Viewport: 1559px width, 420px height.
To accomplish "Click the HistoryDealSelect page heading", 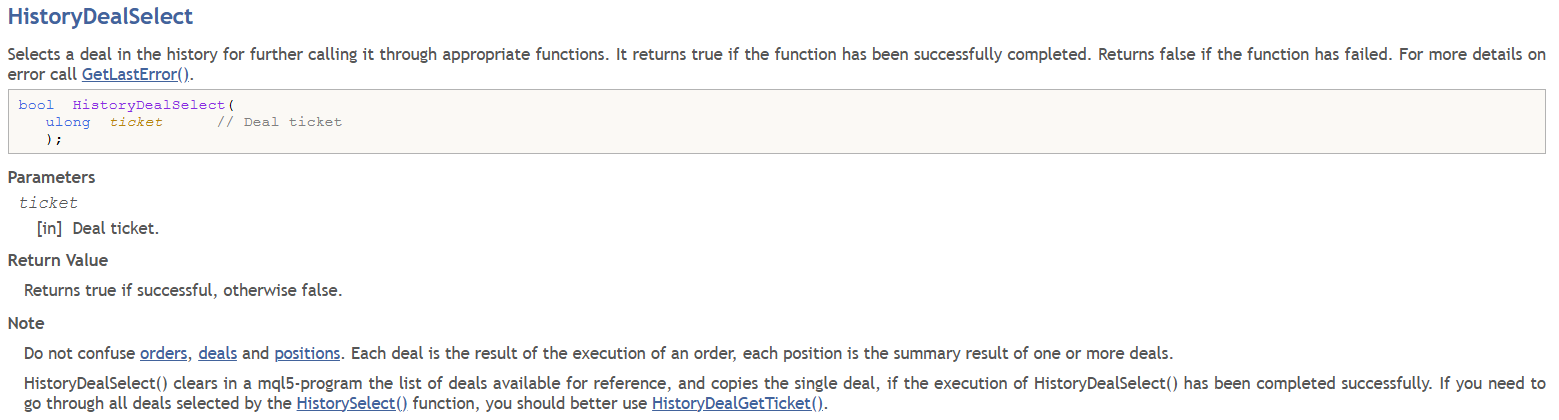I will pyautogui.click(x=100, y=16).
